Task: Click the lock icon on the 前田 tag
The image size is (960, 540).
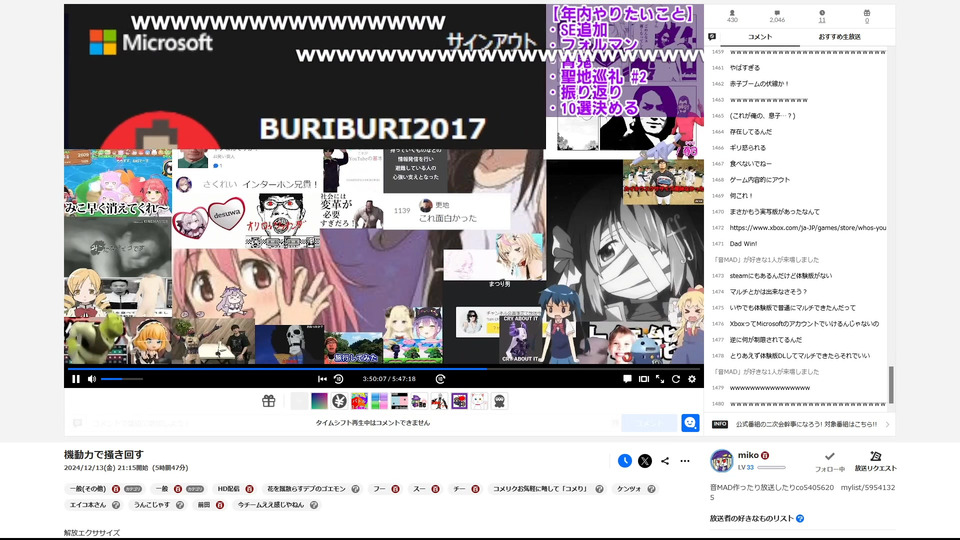Action: click(x=220, y=505)
